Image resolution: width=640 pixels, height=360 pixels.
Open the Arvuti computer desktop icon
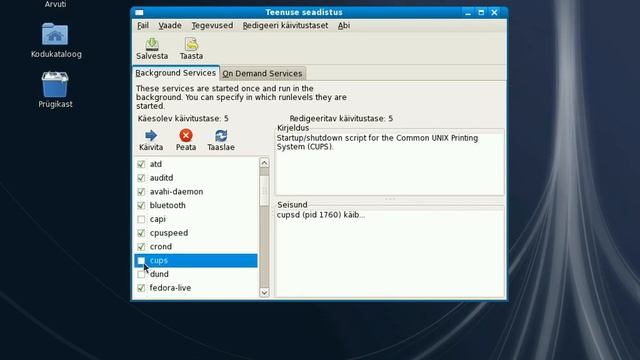[55, 4]
